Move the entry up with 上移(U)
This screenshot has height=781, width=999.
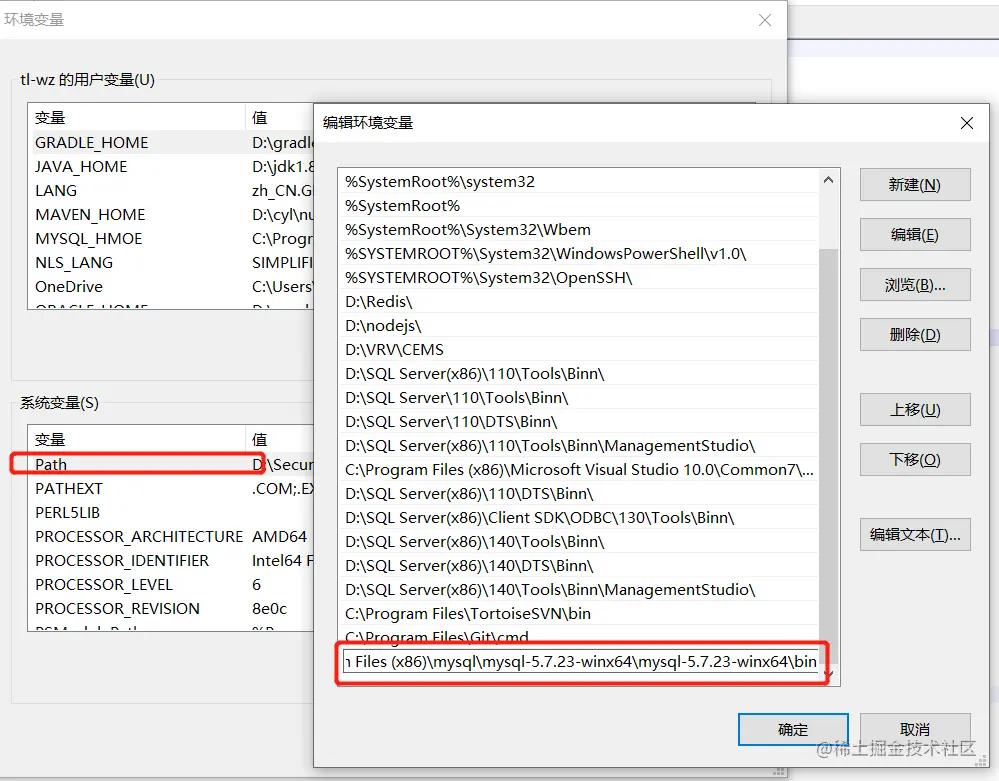pos(915,410)
